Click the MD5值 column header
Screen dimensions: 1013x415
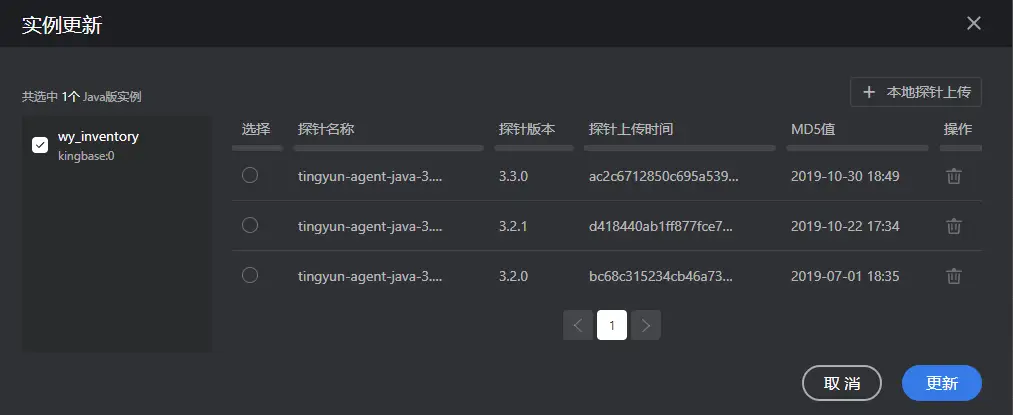[x=813, y=129]
